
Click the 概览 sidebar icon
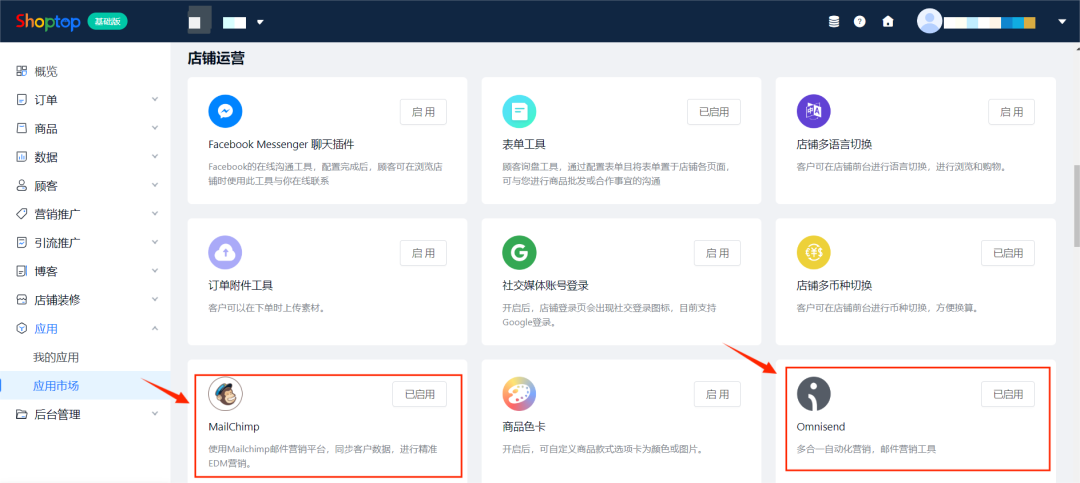click(x=21, y=71)
